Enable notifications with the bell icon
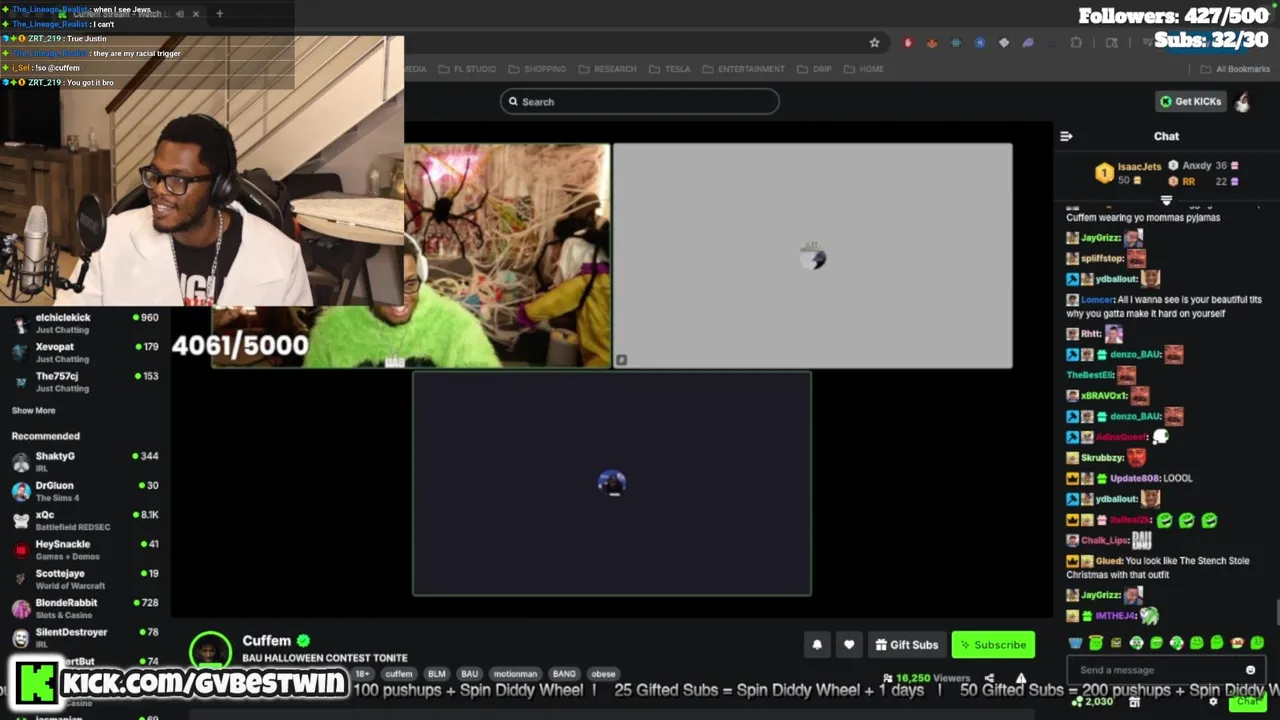This screenshot has width=1280, height=720. pyautogui.click(x=817, y=645)
